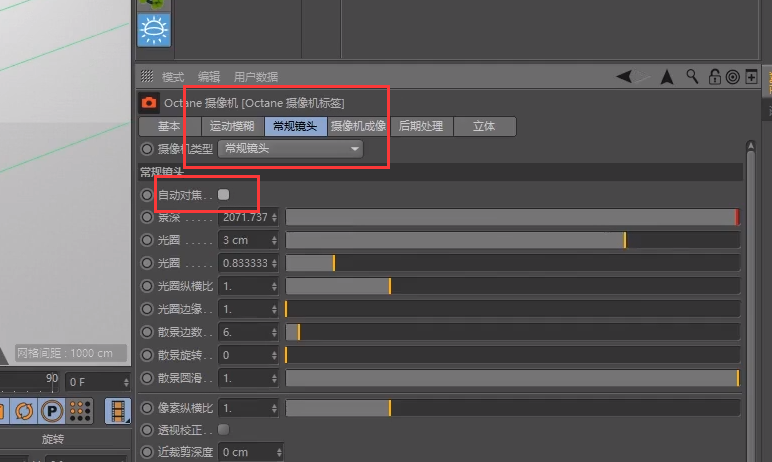Image resolution: width=772 pixels, height=462 pixels.
Task: Click the stepper arrows on 3 cm aperture
Action: 274,240
